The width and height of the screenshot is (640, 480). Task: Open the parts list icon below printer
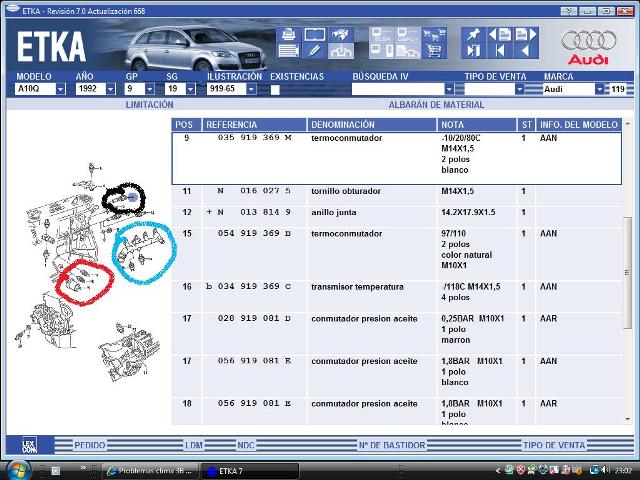click(289, 51)
